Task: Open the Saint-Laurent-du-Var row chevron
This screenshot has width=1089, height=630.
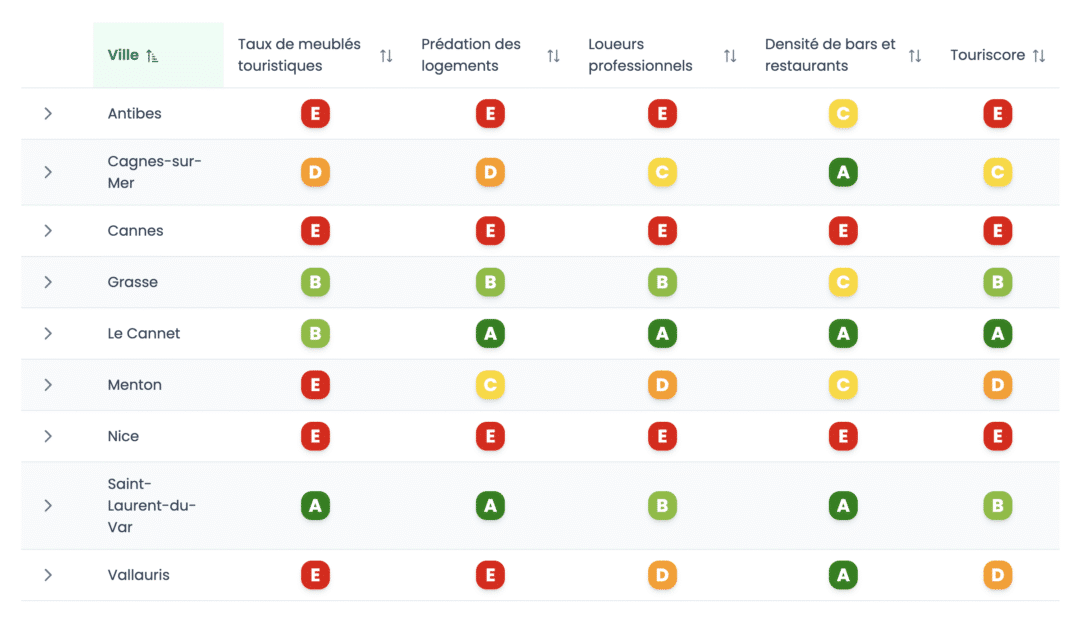Action: (48, 506)
